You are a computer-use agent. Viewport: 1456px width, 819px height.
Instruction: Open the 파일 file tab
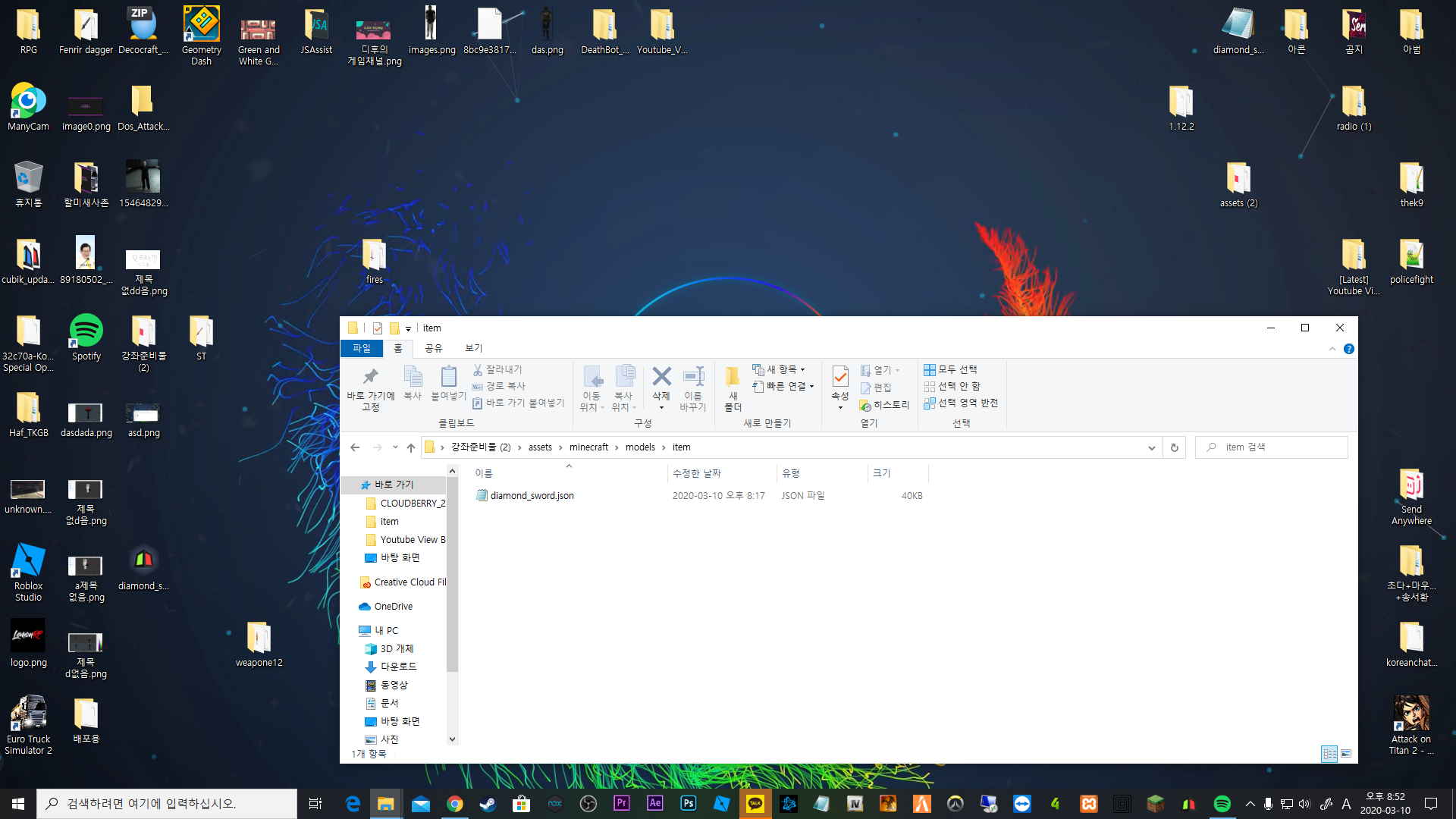click(x=362, y=348)
